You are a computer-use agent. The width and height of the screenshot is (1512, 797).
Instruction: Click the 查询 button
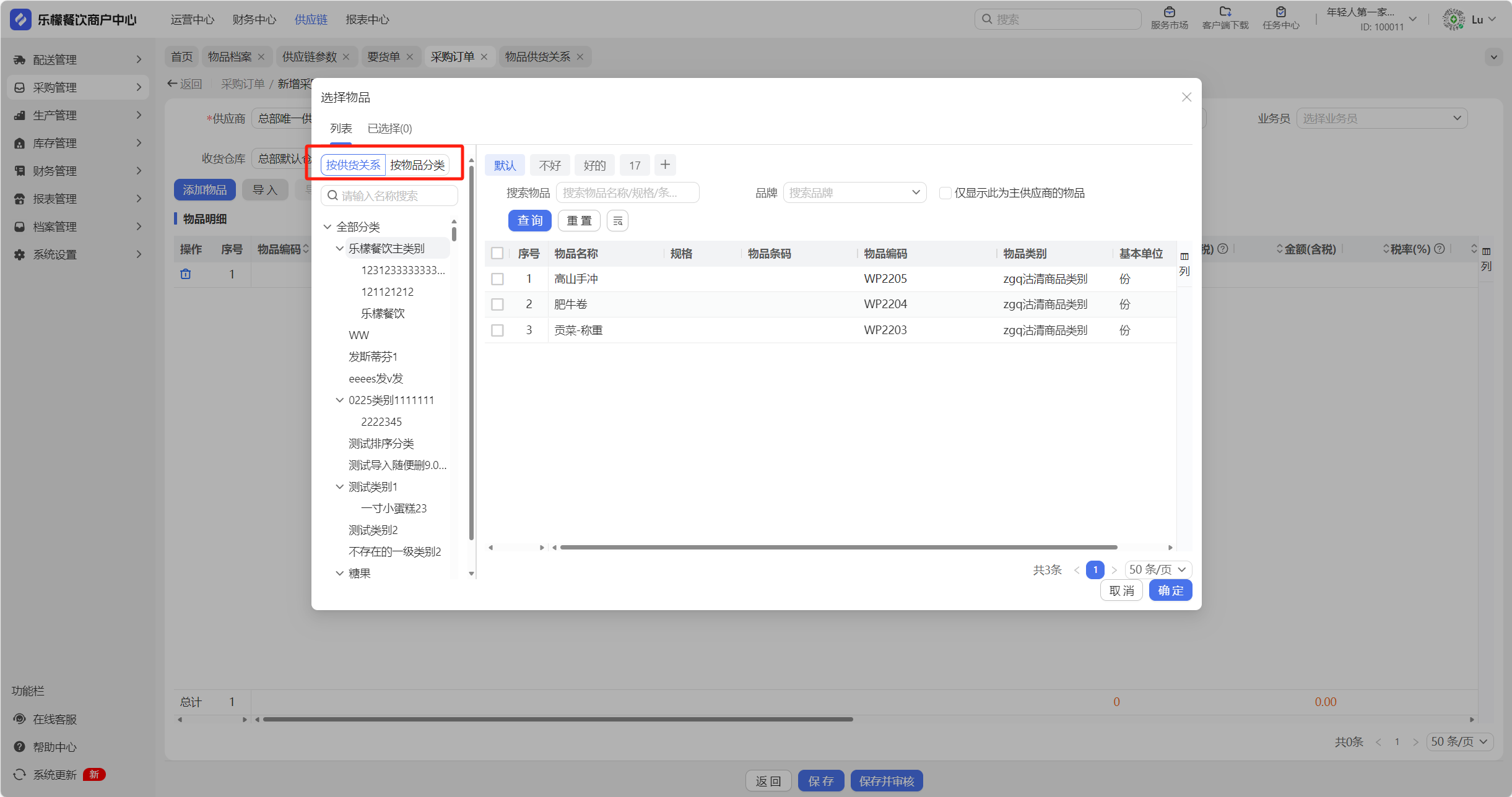point(529,221)
